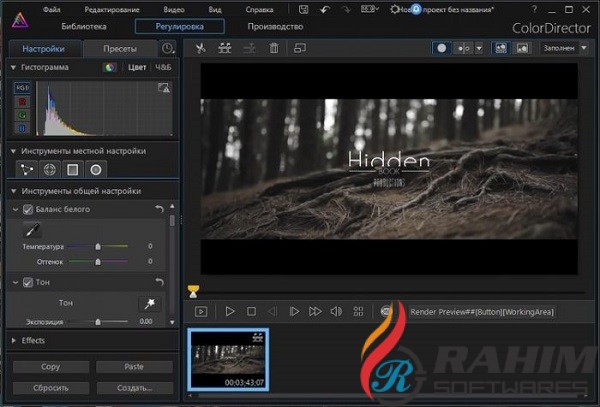Toggle the red channel in histogram
Screen dimensions: 600x407
coord(20,101)
